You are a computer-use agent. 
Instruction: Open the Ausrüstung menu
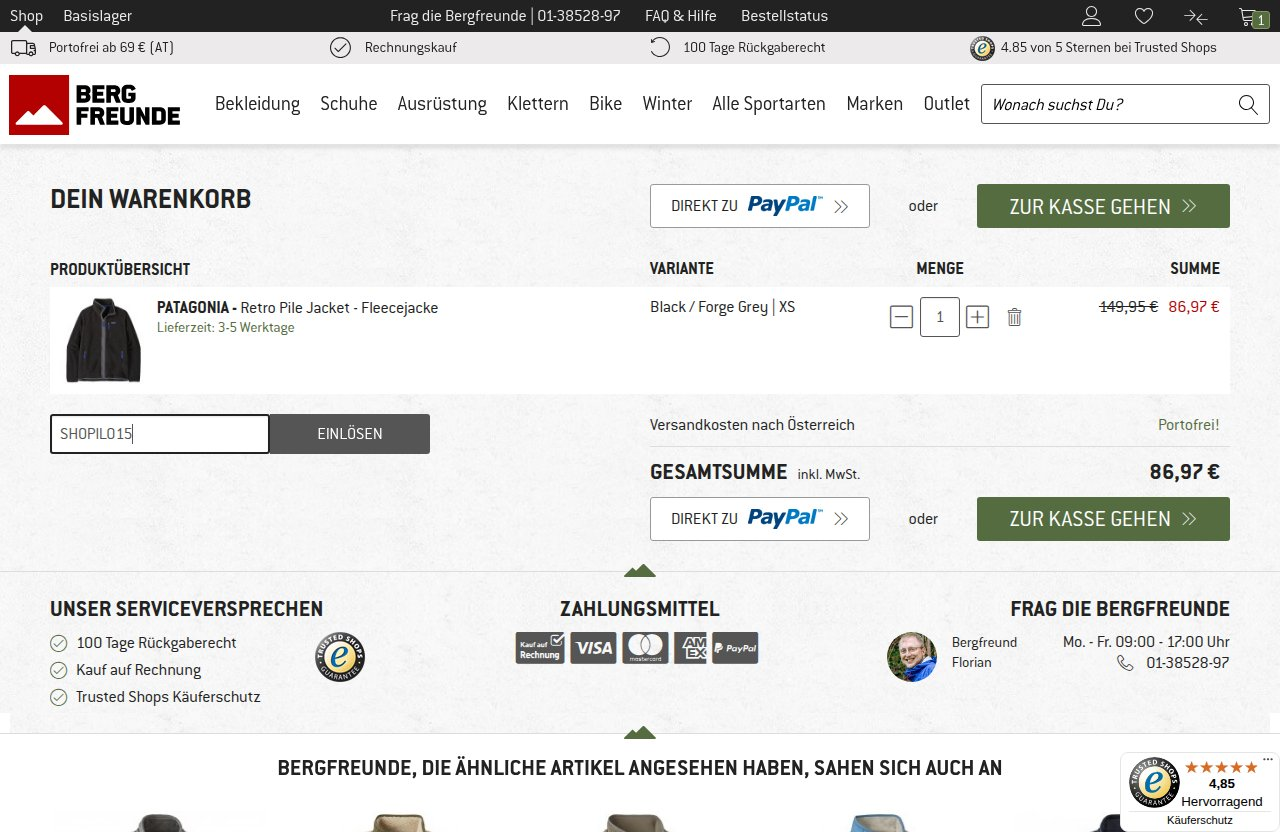[x=442, y=104]
